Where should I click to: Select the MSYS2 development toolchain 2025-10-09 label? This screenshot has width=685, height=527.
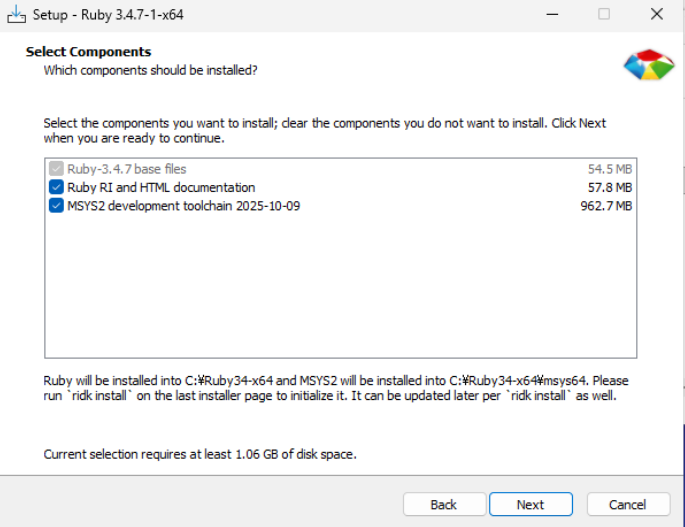pos(183,206)
